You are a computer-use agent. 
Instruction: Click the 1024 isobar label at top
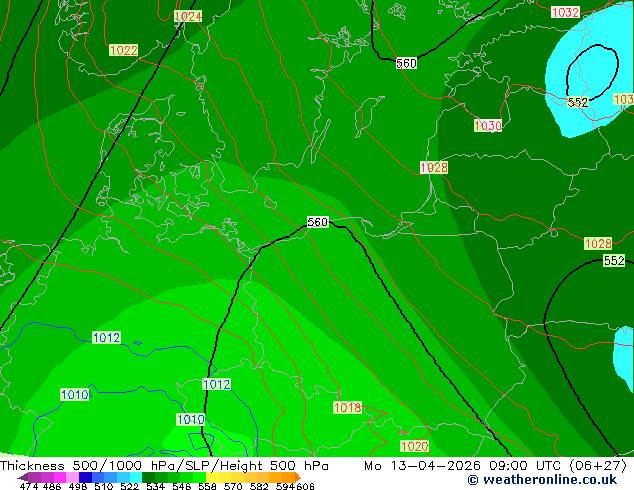pos(188,16)
